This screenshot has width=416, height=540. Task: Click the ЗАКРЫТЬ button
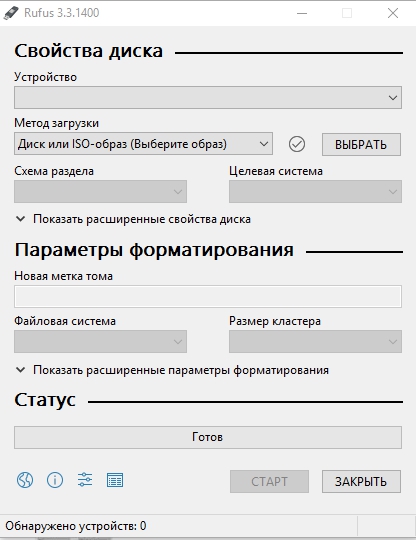tap(361, 481)
